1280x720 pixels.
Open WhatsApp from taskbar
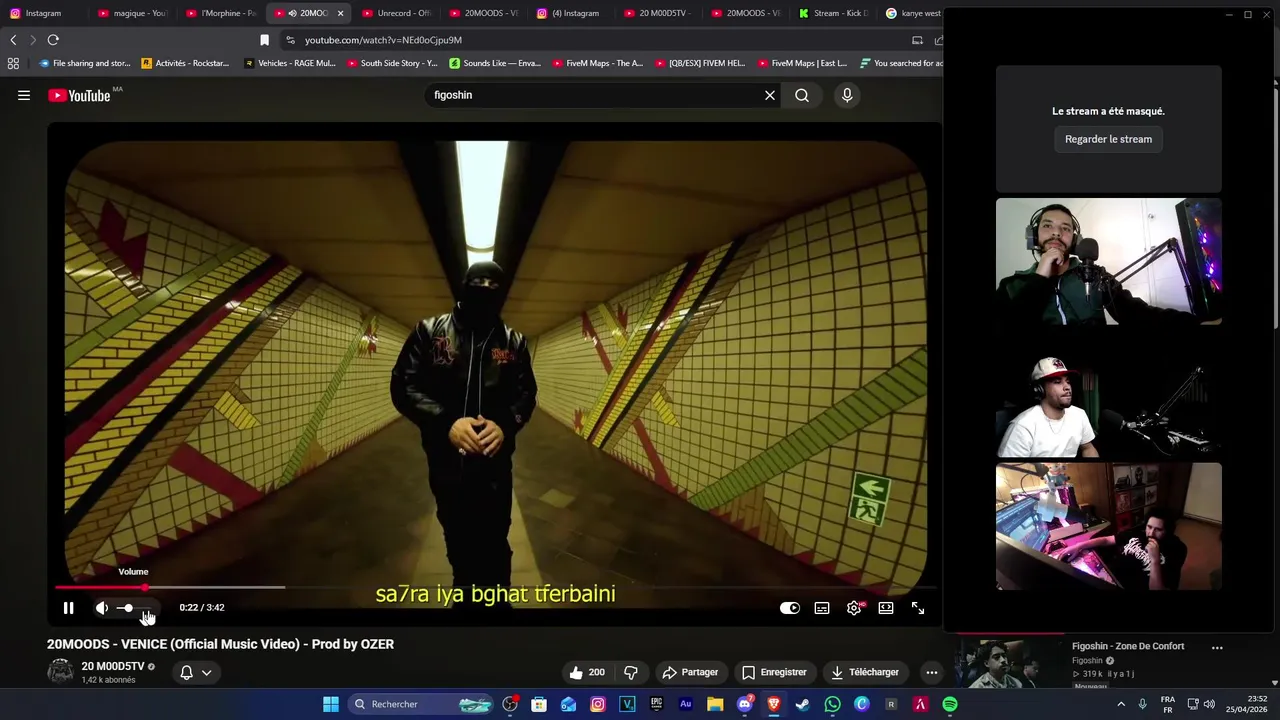tap(832, 704)
